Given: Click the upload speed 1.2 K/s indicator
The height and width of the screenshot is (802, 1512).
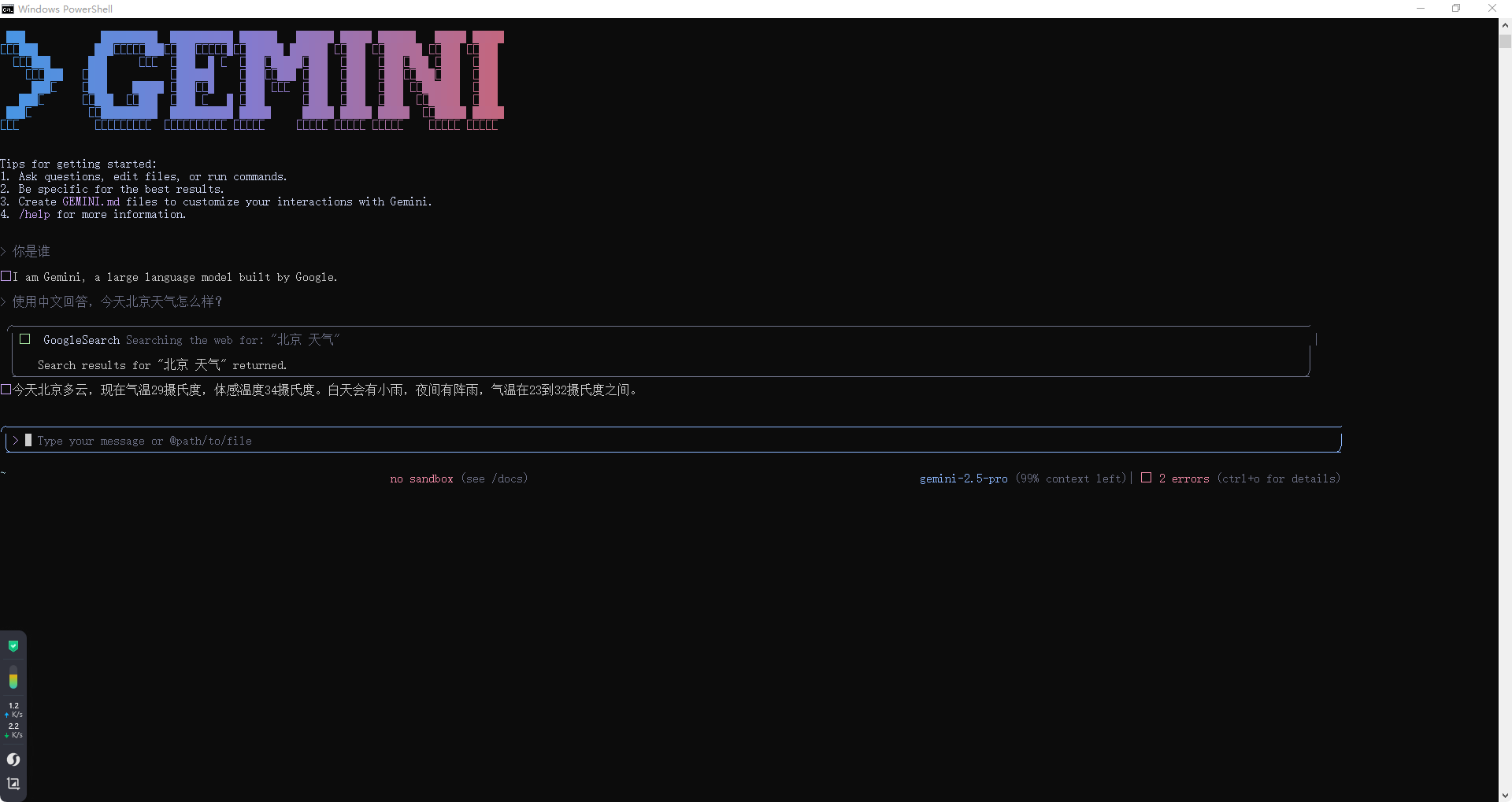Looking at the screenshot, I should [13, 710].
